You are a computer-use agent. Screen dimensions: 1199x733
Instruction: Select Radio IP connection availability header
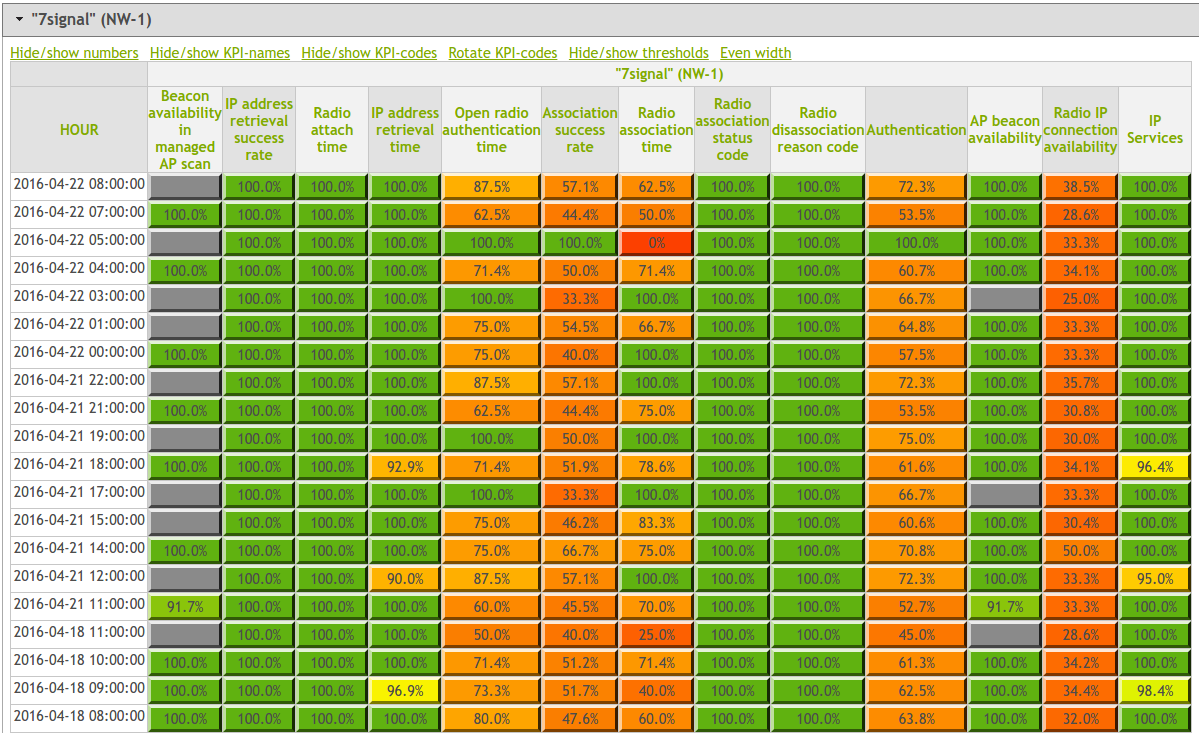click(x=1080, y=130)
